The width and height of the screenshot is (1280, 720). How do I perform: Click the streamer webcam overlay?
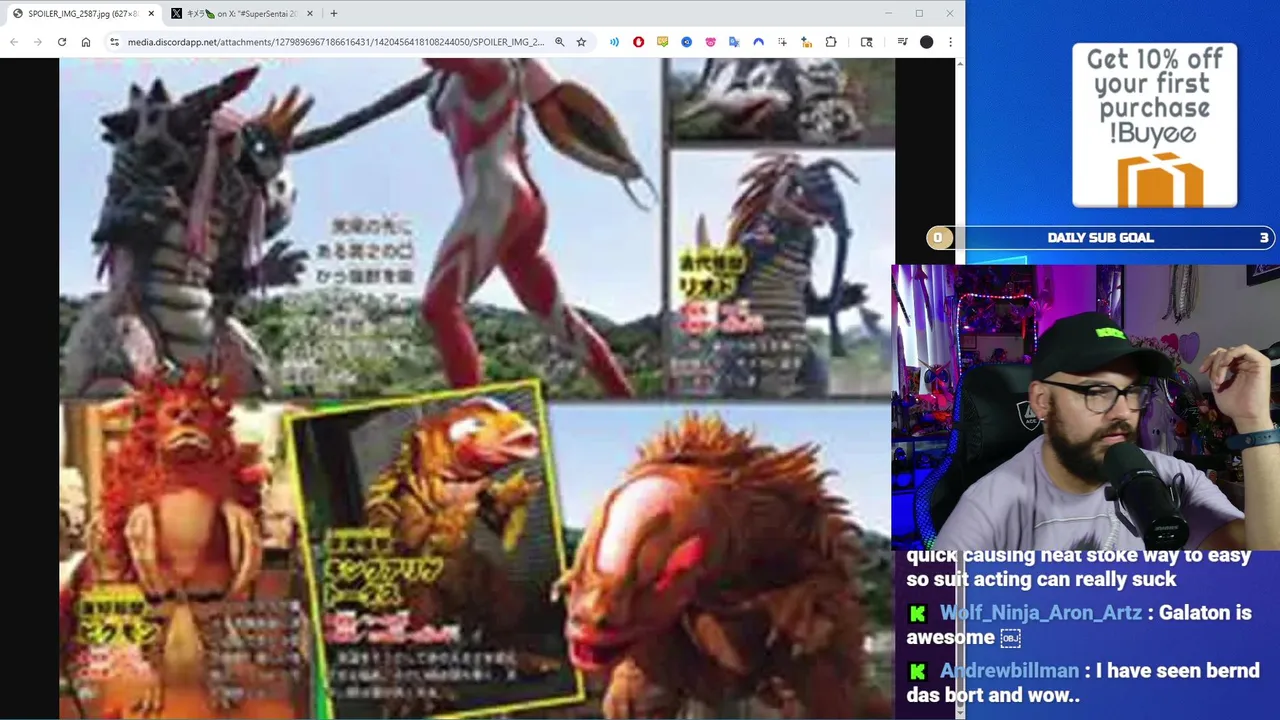click(1086, 407)
